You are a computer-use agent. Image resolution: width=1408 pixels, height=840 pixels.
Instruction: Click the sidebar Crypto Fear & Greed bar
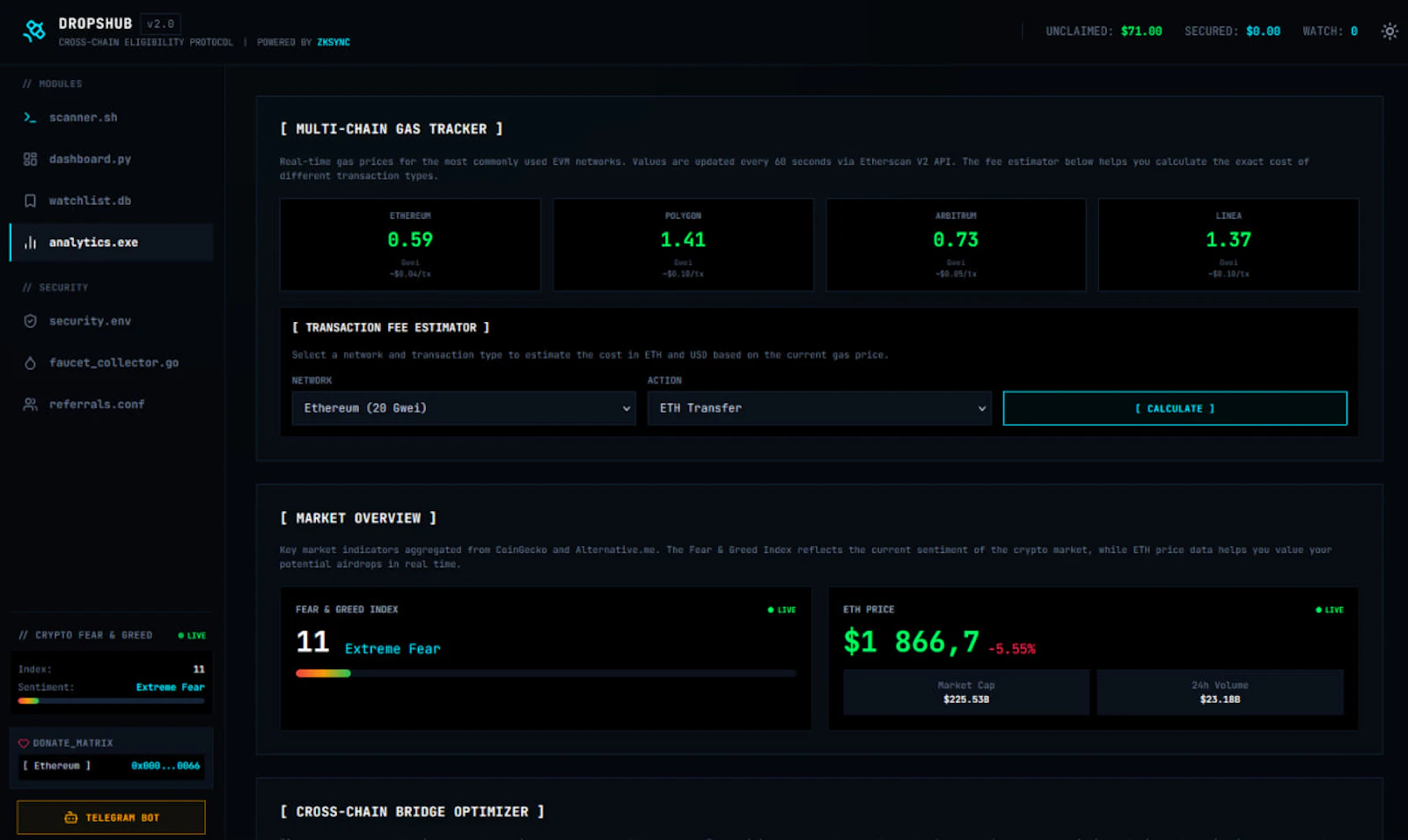111,701
